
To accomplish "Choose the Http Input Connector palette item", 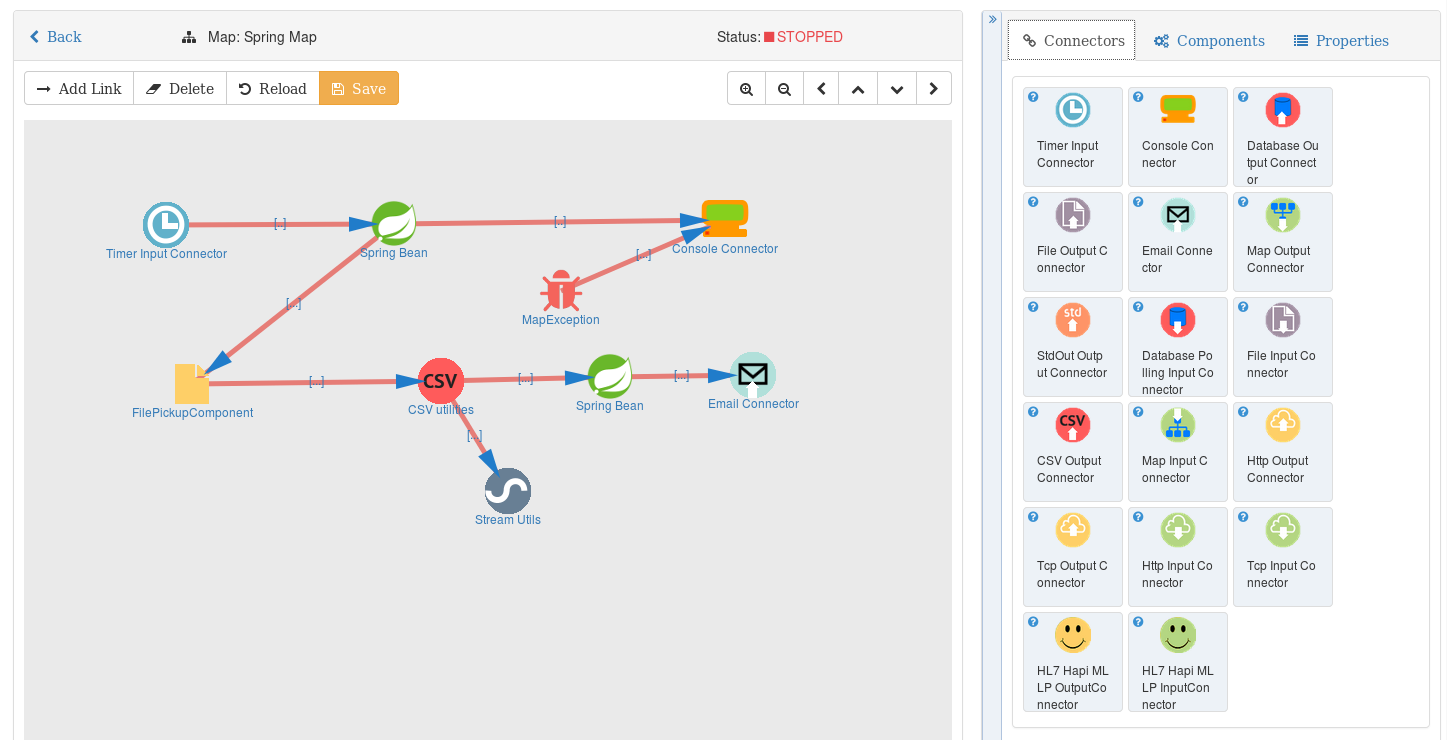I will (1178, 557).
